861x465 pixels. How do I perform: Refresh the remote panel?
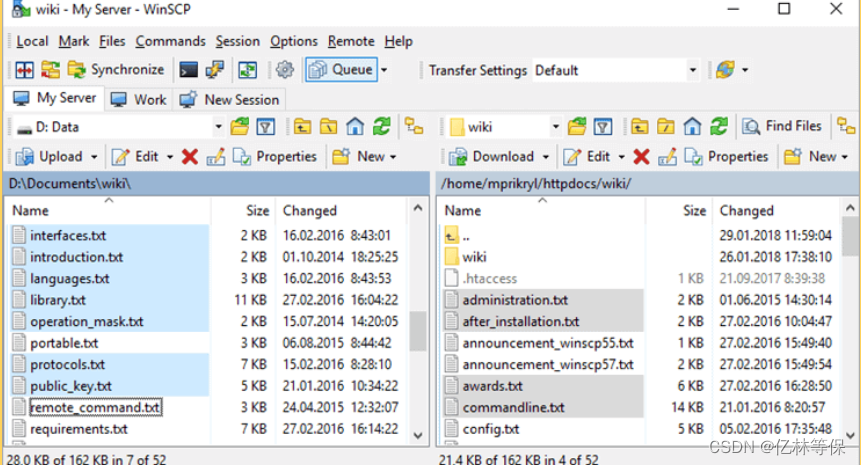719,127
